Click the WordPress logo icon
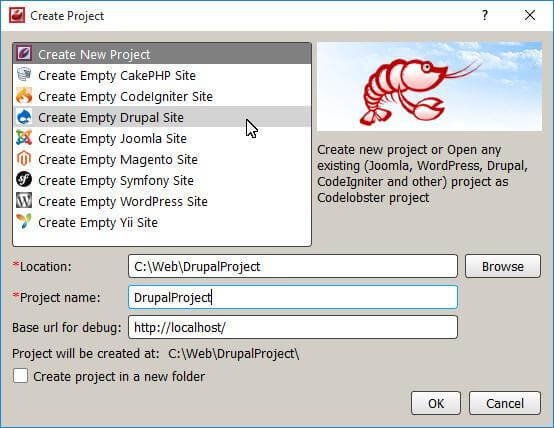The width and height of the screenshot is (554, 428). [24, 201]
